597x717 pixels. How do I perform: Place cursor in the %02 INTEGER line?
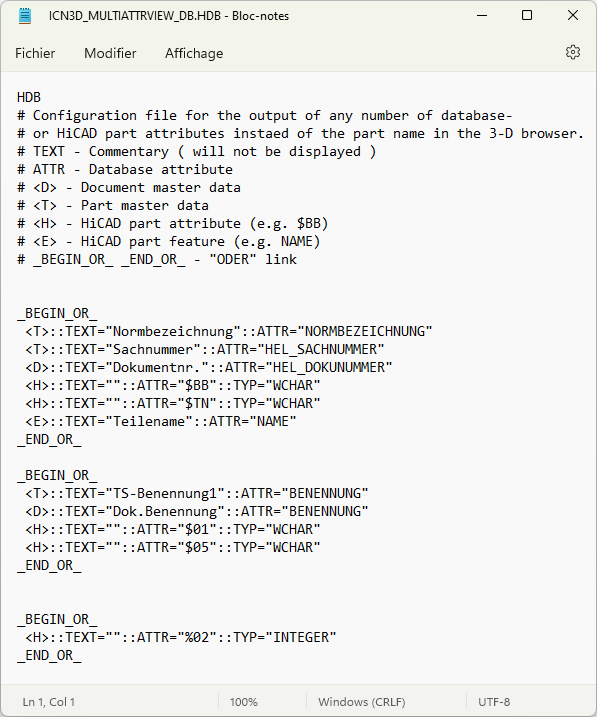click(x=181, y=637)
